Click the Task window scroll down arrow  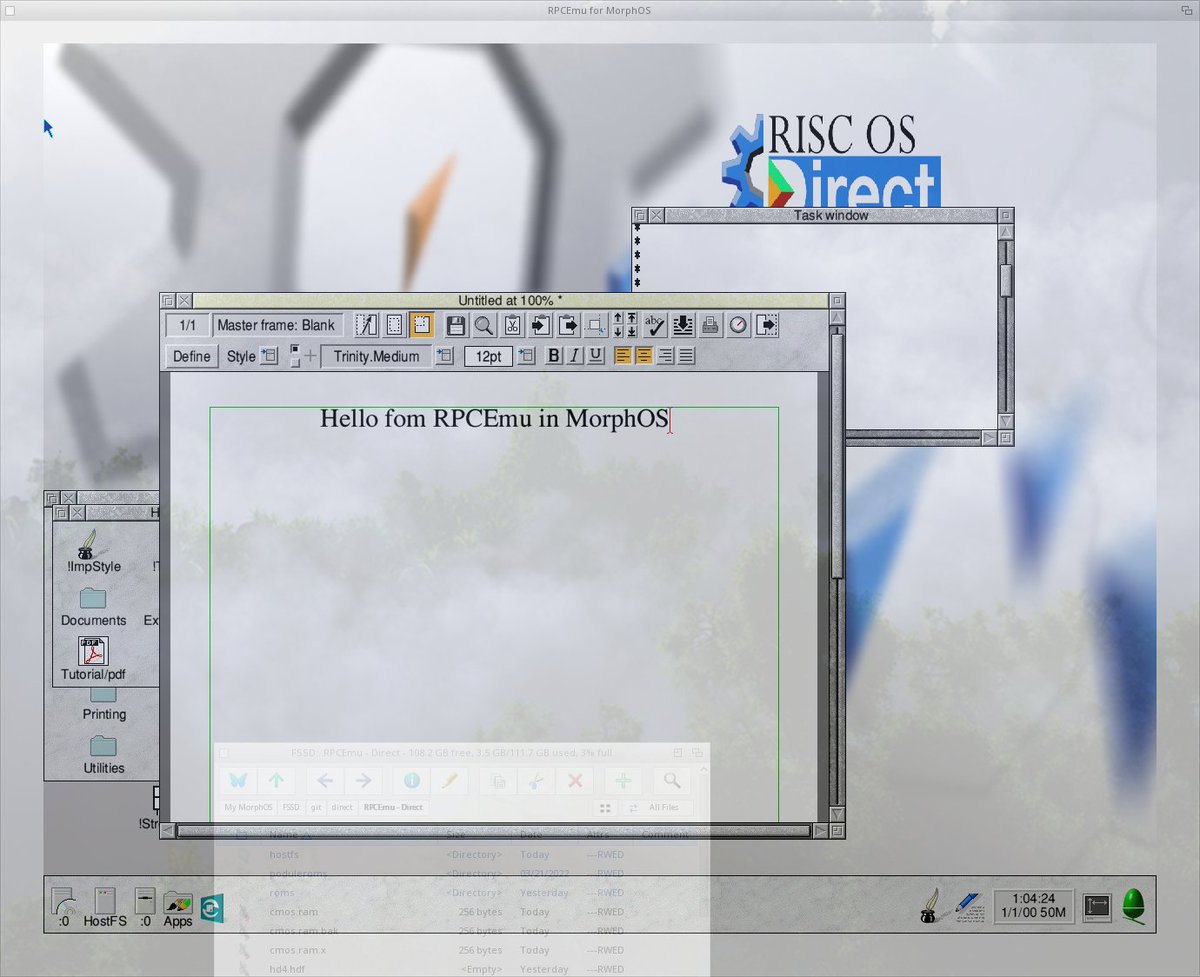[x=1006, y=422]
